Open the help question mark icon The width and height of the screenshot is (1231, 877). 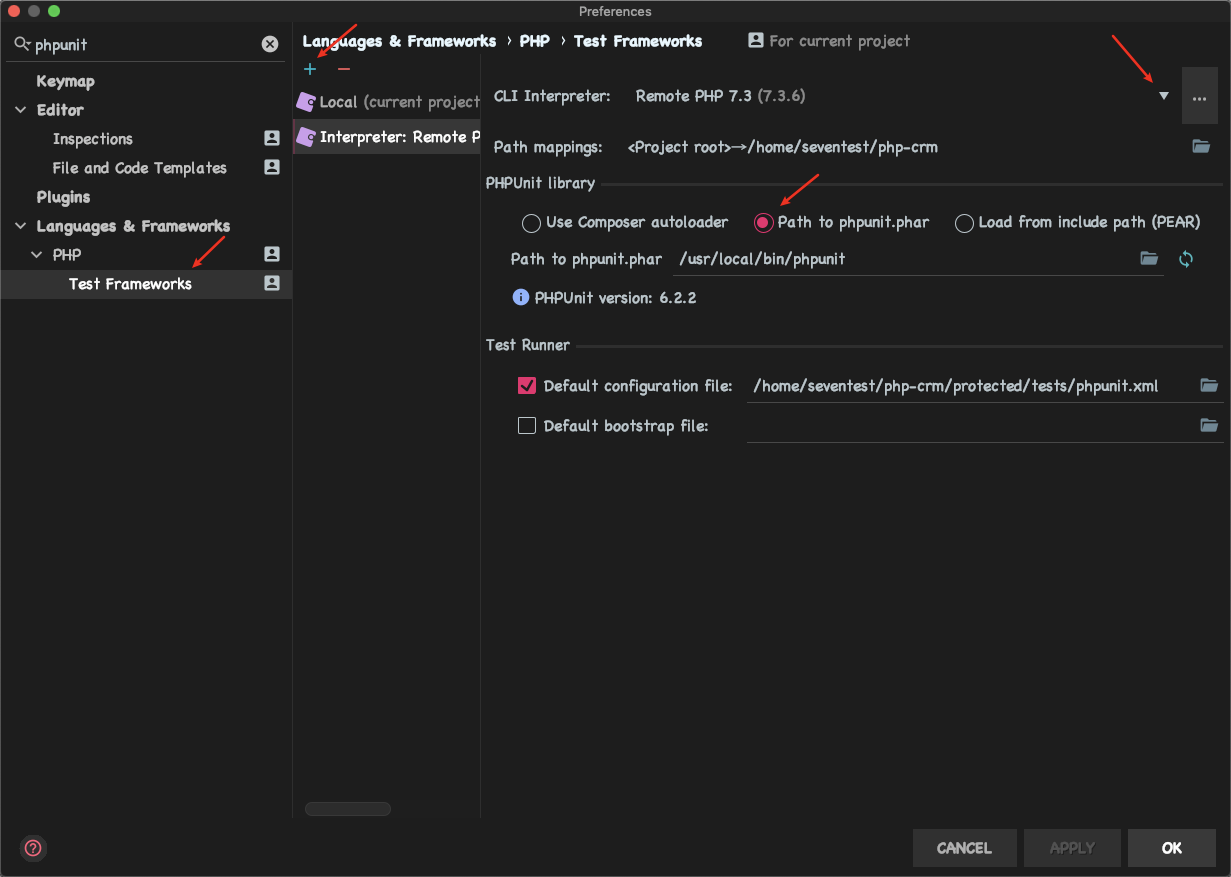pyautogui.click(x=34, y=848)
